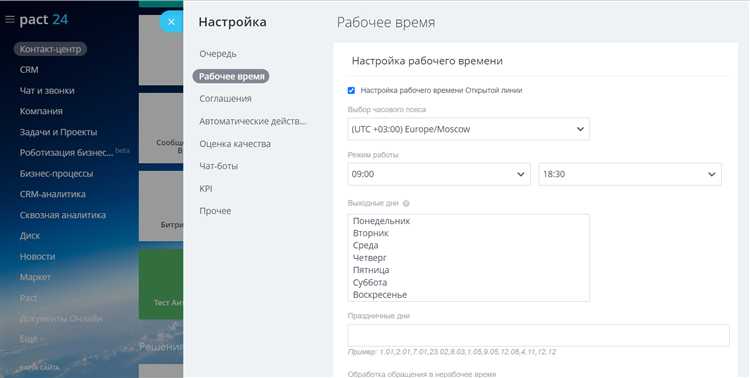Open Маркет in the sidebar
750x378 pixels.
(35, 277)
